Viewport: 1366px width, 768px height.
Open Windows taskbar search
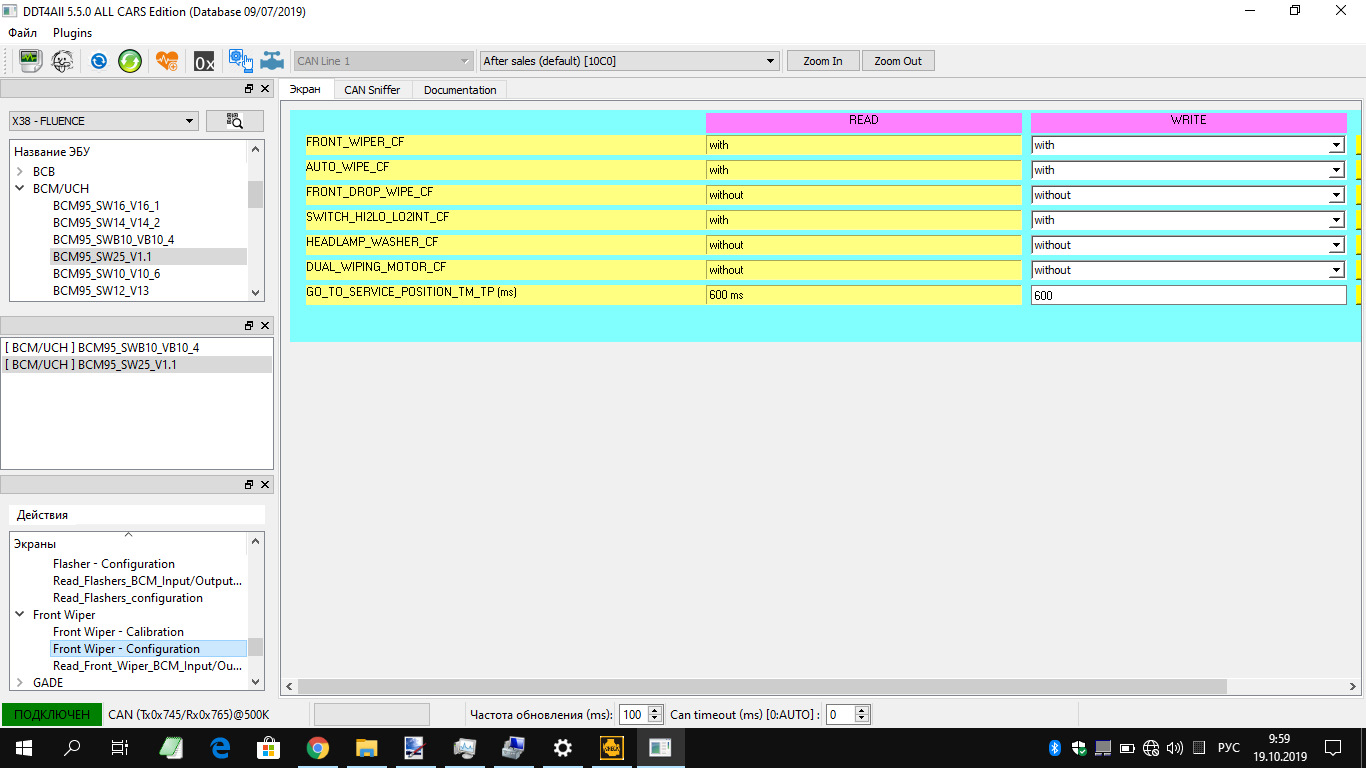(72, 748)
